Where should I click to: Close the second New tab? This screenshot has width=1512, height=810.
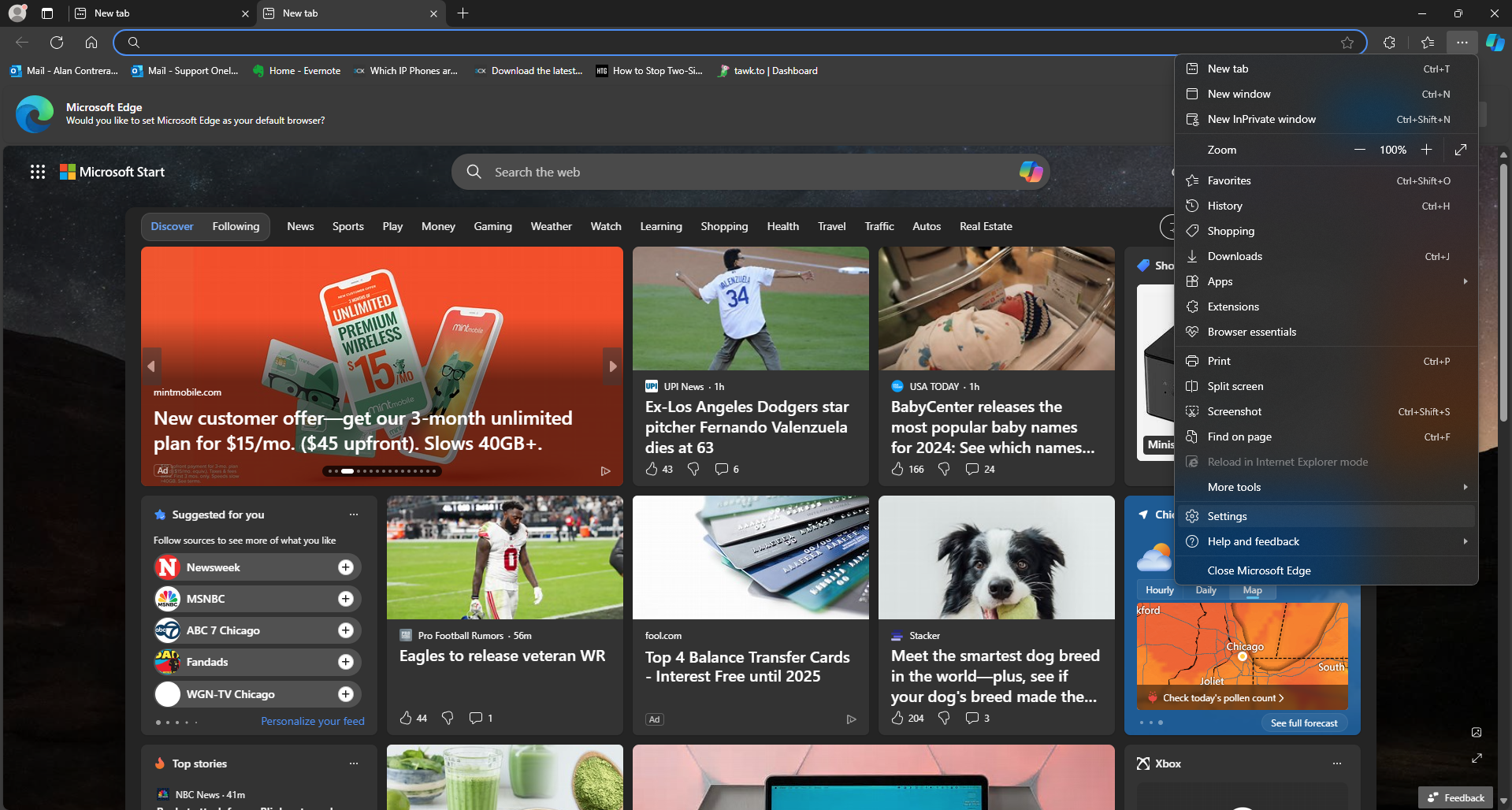433,13
